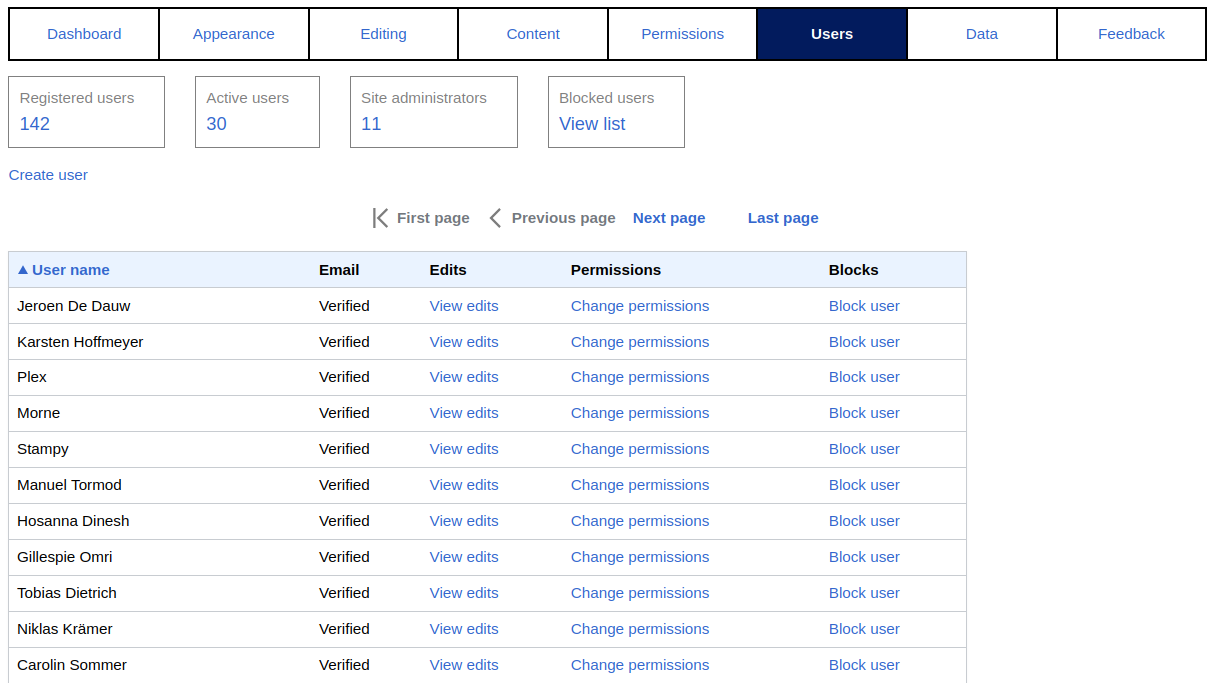Switch to the Dashboard tab

point(84,33)
